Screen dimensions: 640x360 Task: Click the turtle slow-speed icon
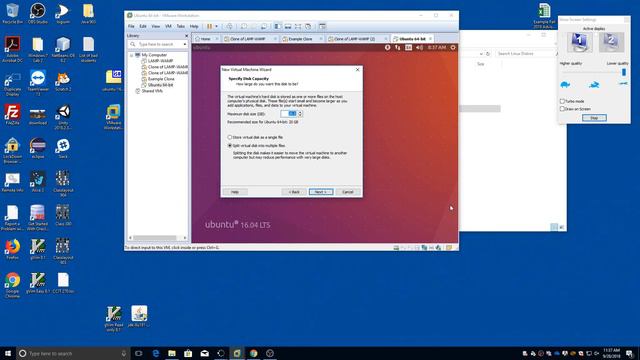(565, 84)
